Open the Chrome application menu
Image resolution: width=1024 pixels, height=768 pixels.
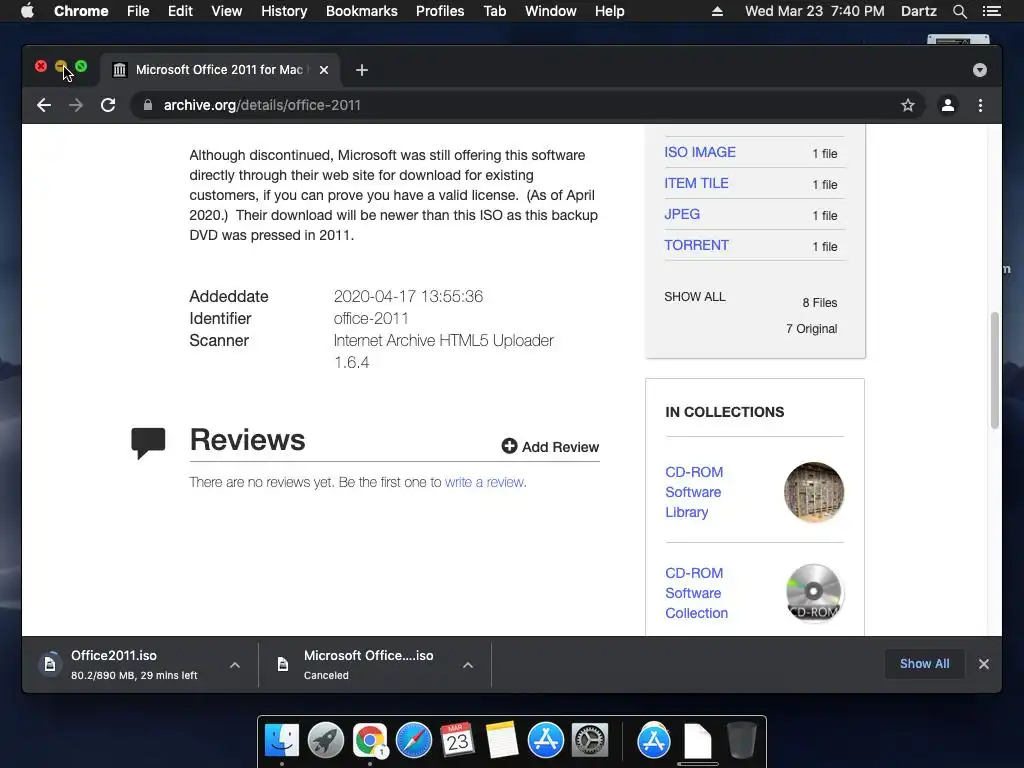pos(81,11)
